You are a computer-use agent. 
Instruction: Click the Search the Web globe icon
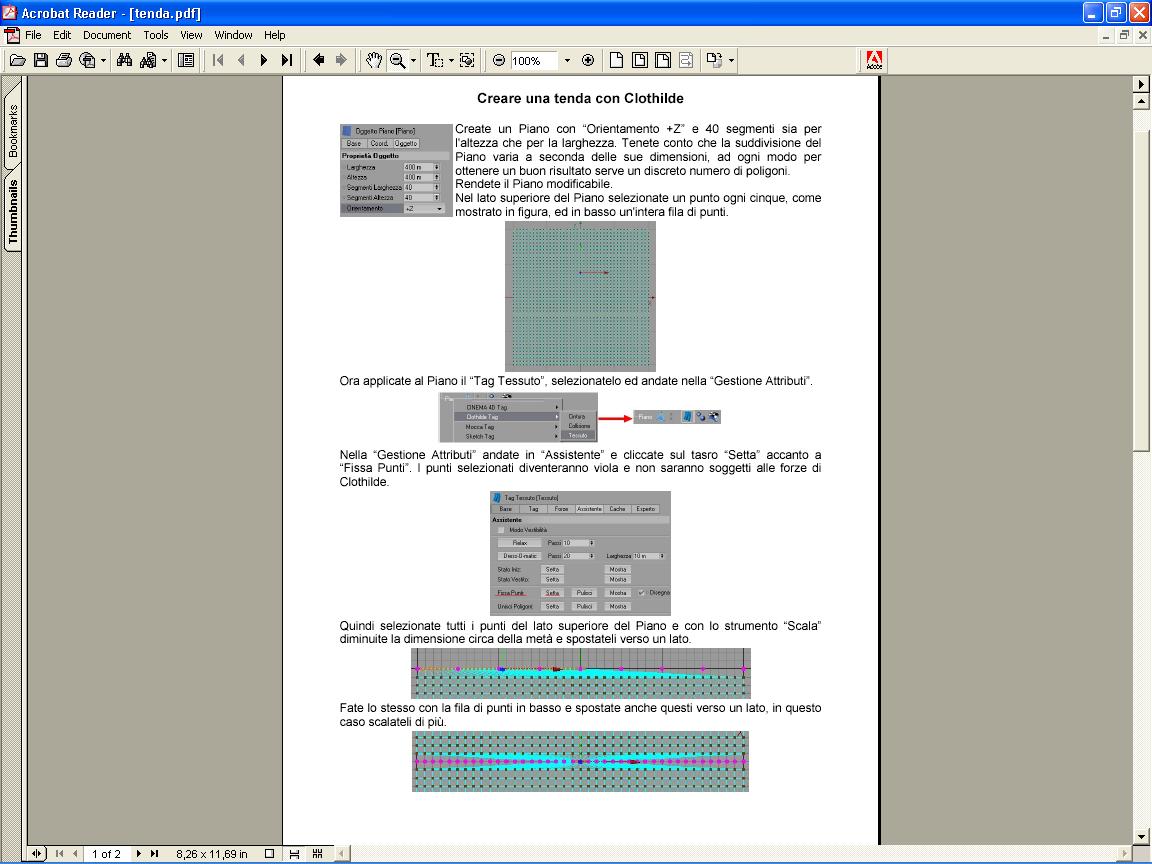[87, 60]
